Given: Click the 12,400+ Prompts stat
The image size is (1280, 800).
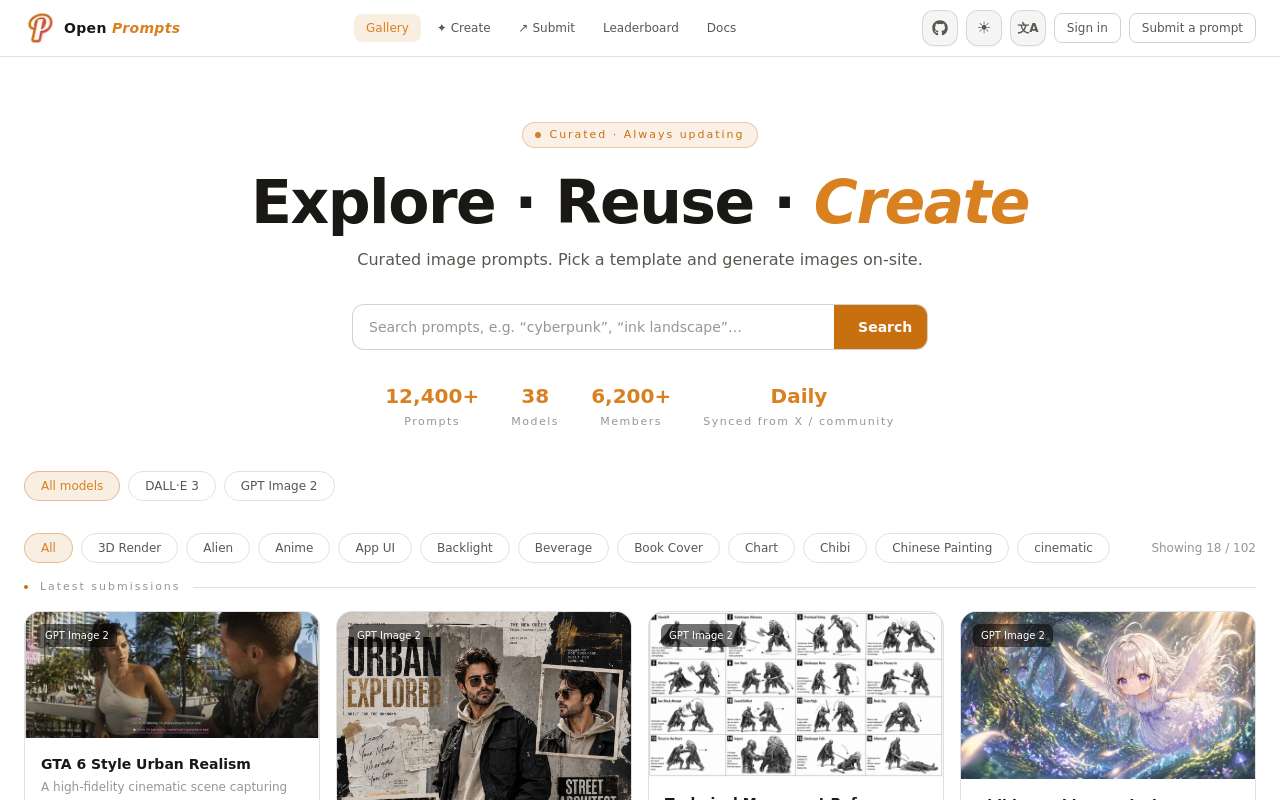Looking at the screenshot, I should (x=432, y=406).
